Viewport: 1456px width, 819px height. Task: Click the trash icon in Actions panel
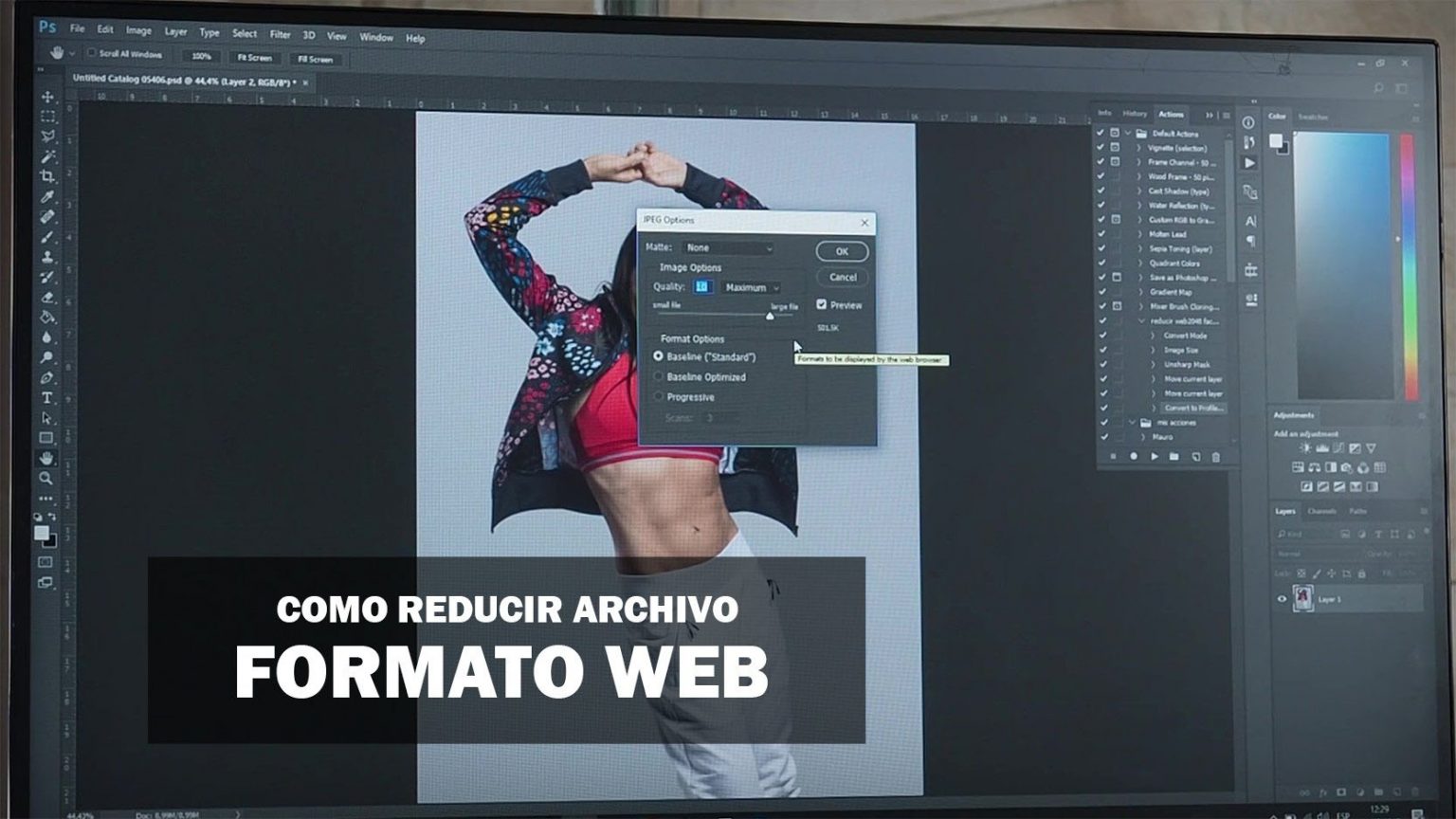coord(1216,457)
